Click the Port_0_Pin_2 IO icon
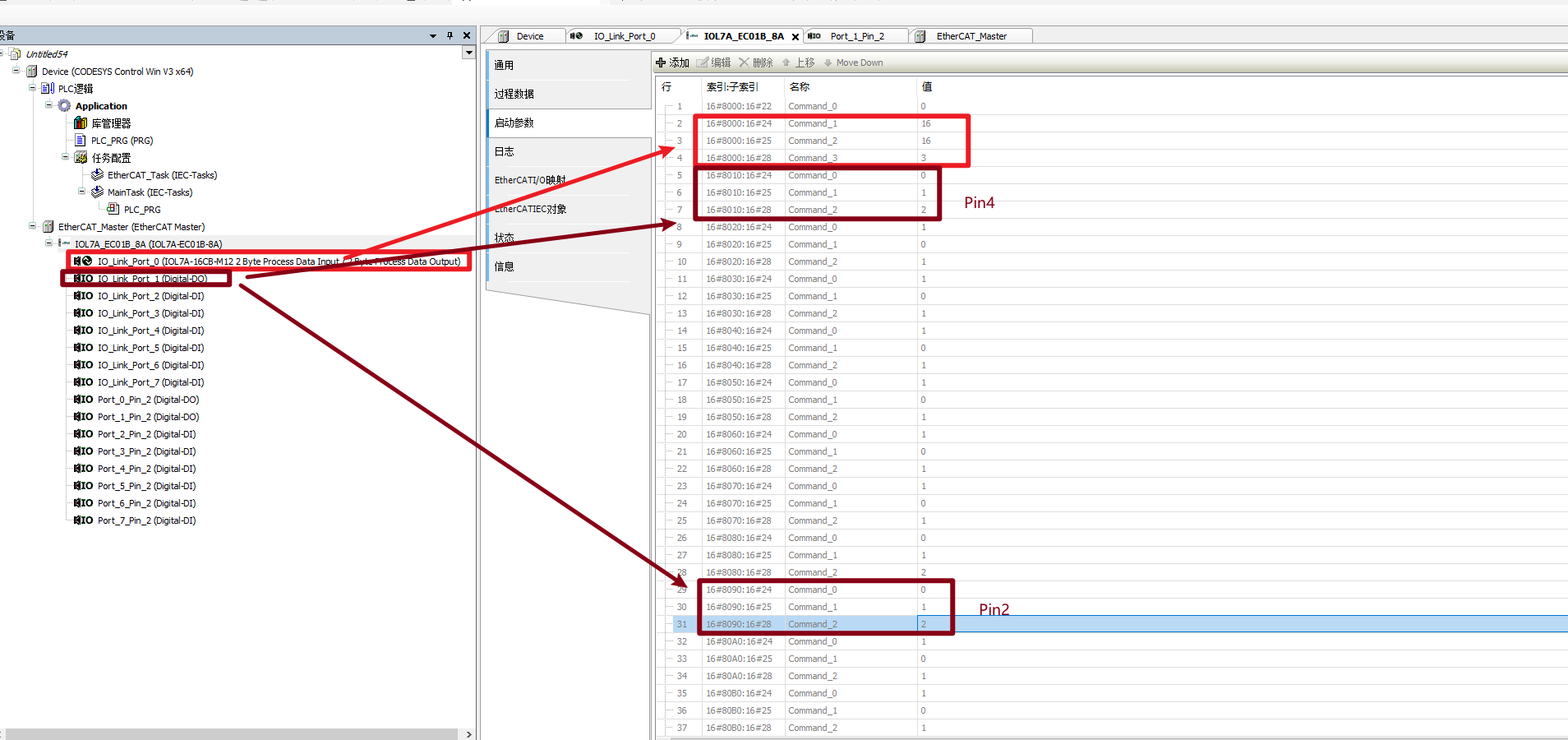The height and width of the screenshot is (740, 1568). click(x=83, y=400)
